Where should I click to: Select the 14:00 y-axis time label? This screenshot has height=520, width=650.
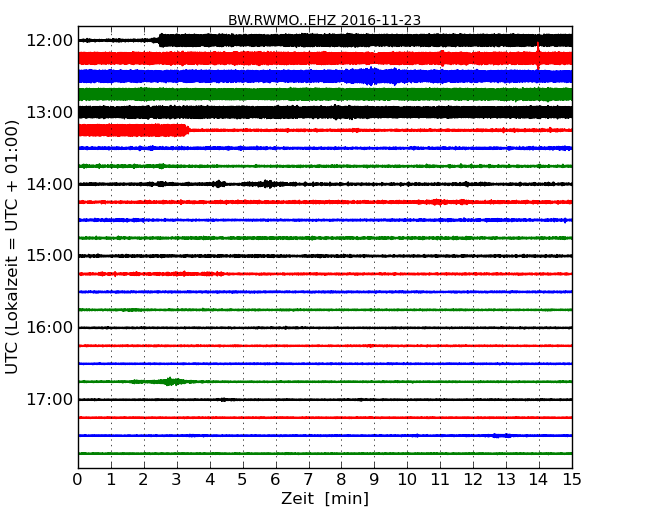[x=49, y=184]
